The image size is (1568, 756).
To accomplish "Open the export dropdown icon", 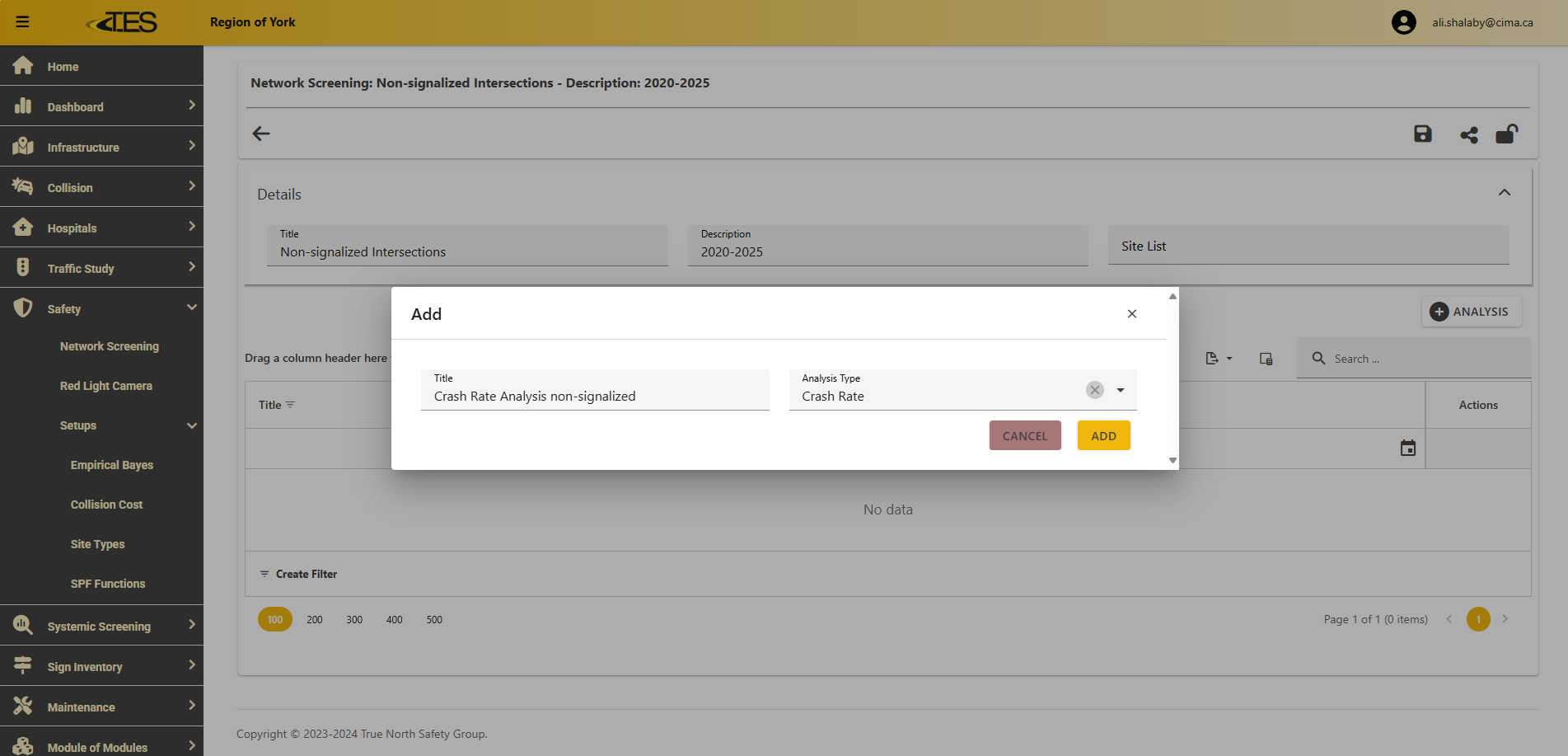I will tap(1218, 359).
